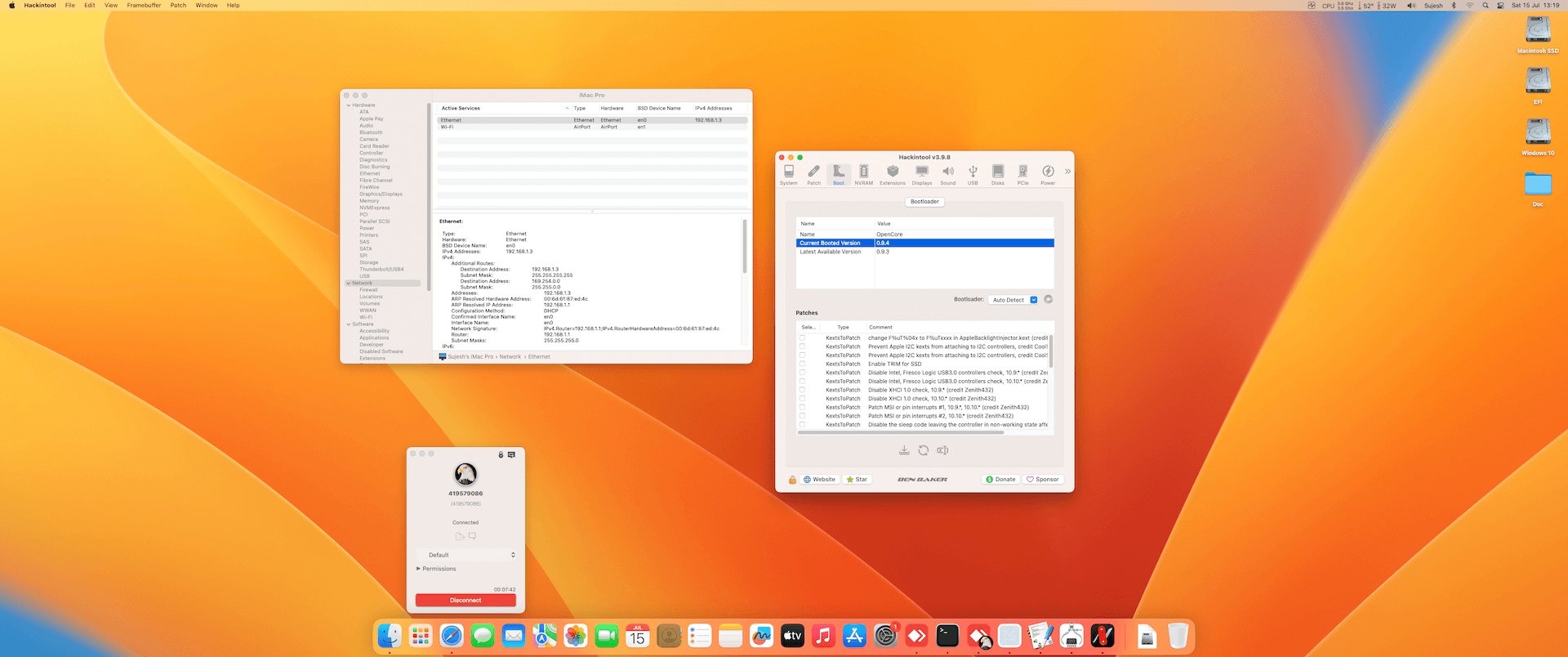Image resolution: width=1568 pixels, height=657 pixels.
Task: Open the Bootloader popup button above the table
Action: 924,202
